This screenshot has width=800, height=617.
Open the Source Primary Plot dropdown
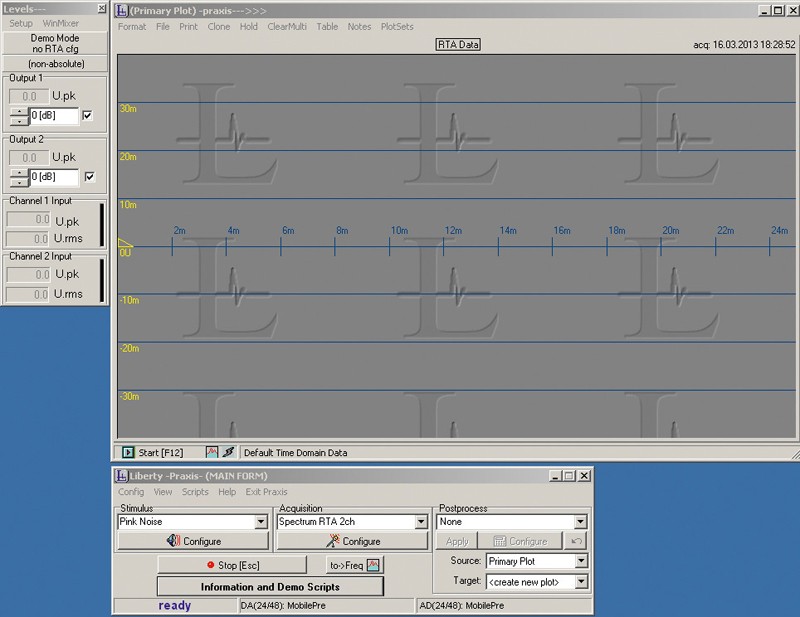[x=581, y=561]
